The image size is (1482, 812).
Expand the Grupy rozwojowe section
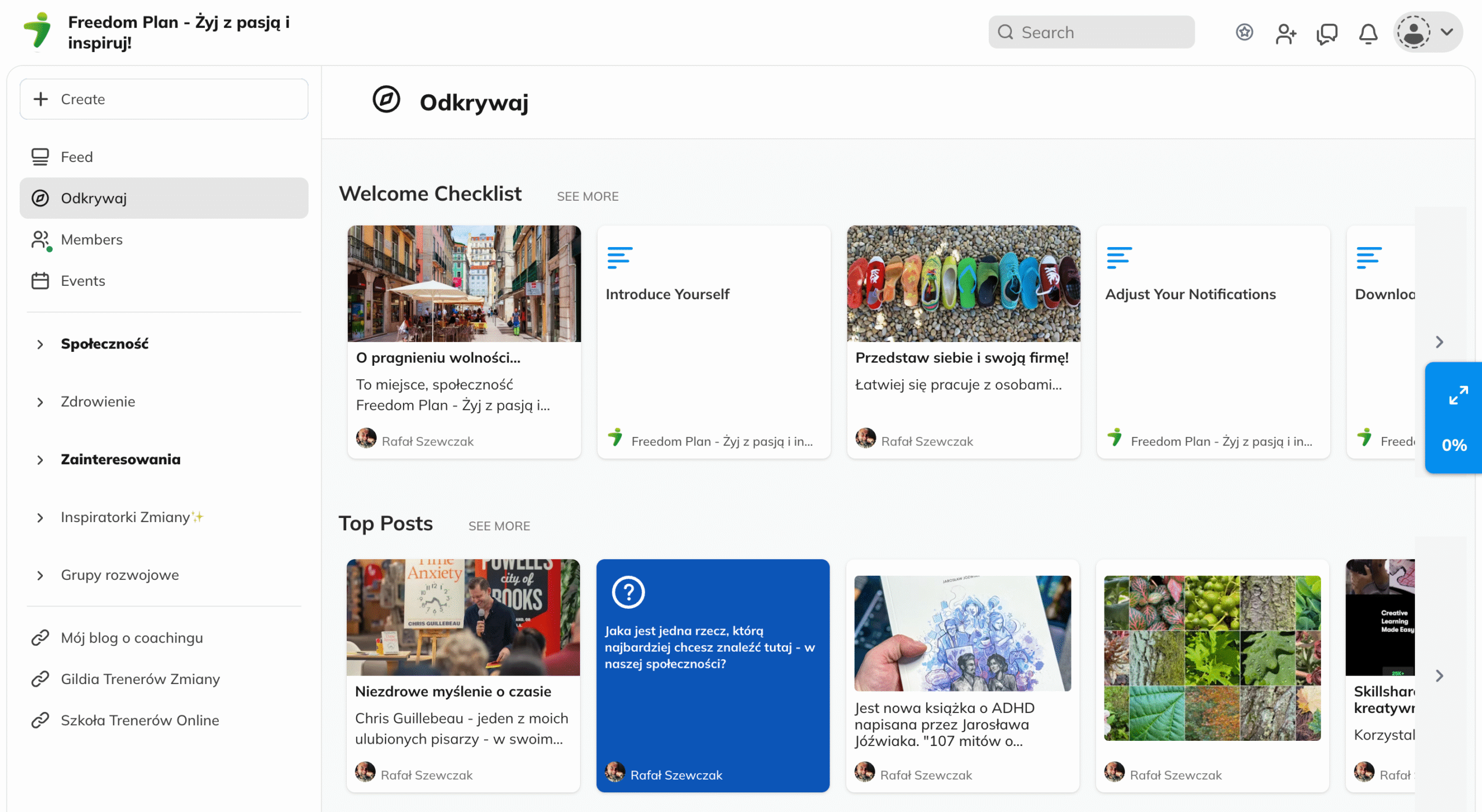40,576
